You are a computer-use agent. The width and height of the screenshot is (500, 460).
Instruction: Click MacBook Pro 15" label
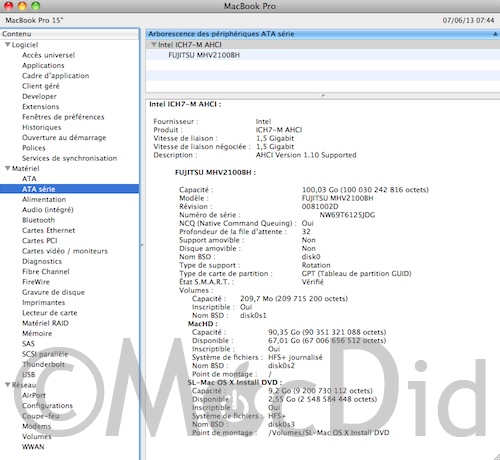(34, 20)
